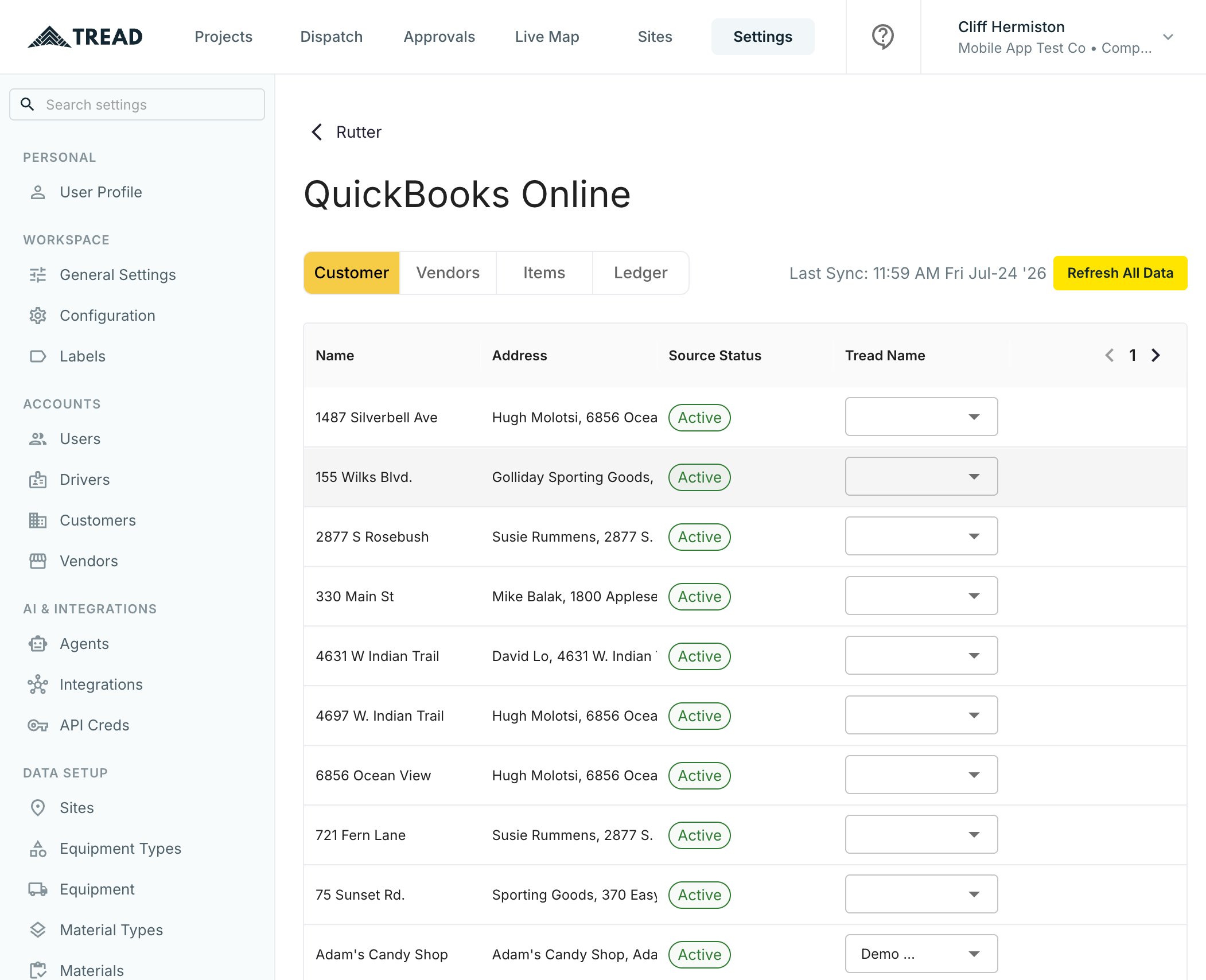1206x980 pixels.
Task: Open Tread Name dropdown for 330 Main St
Action: coord(921,596)
